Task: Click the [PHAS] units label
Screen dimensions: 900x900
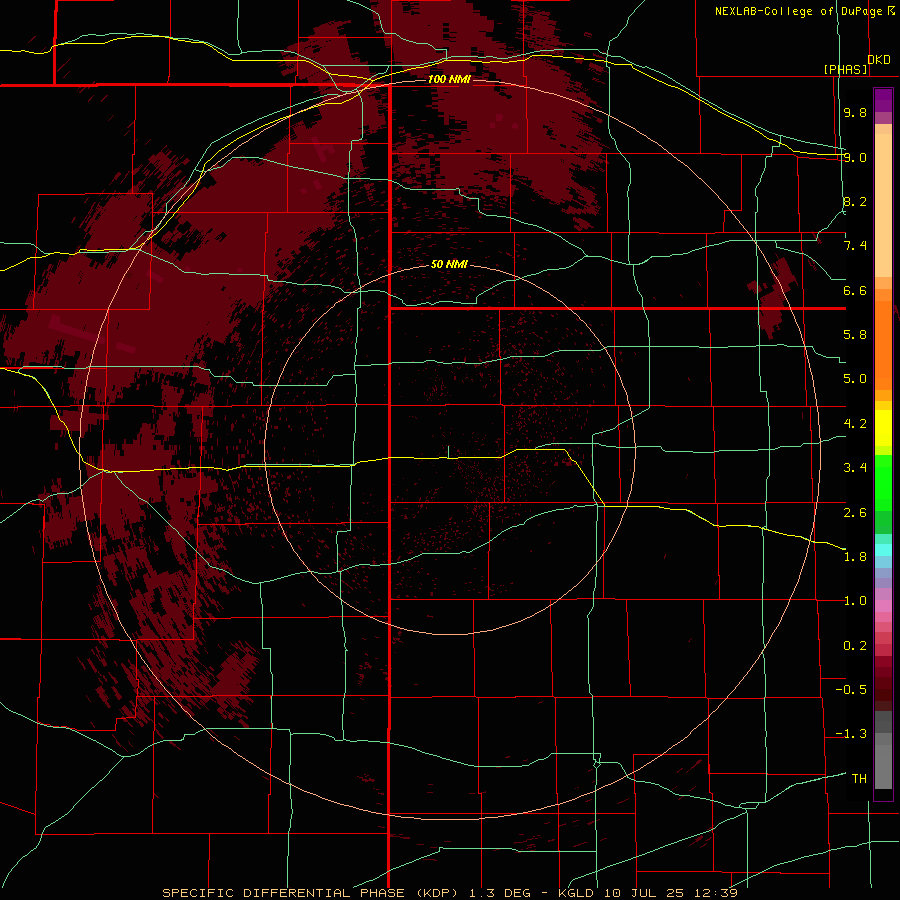Action: [x=845, y=69]
